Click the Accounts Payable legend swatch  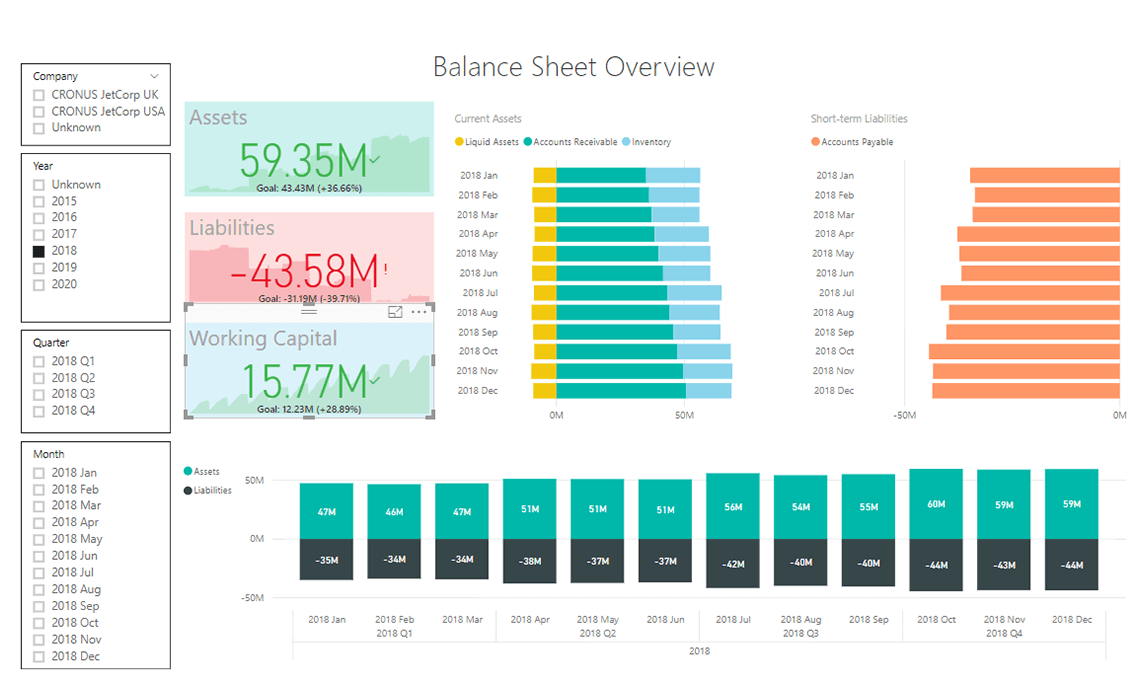coord(815,142)
